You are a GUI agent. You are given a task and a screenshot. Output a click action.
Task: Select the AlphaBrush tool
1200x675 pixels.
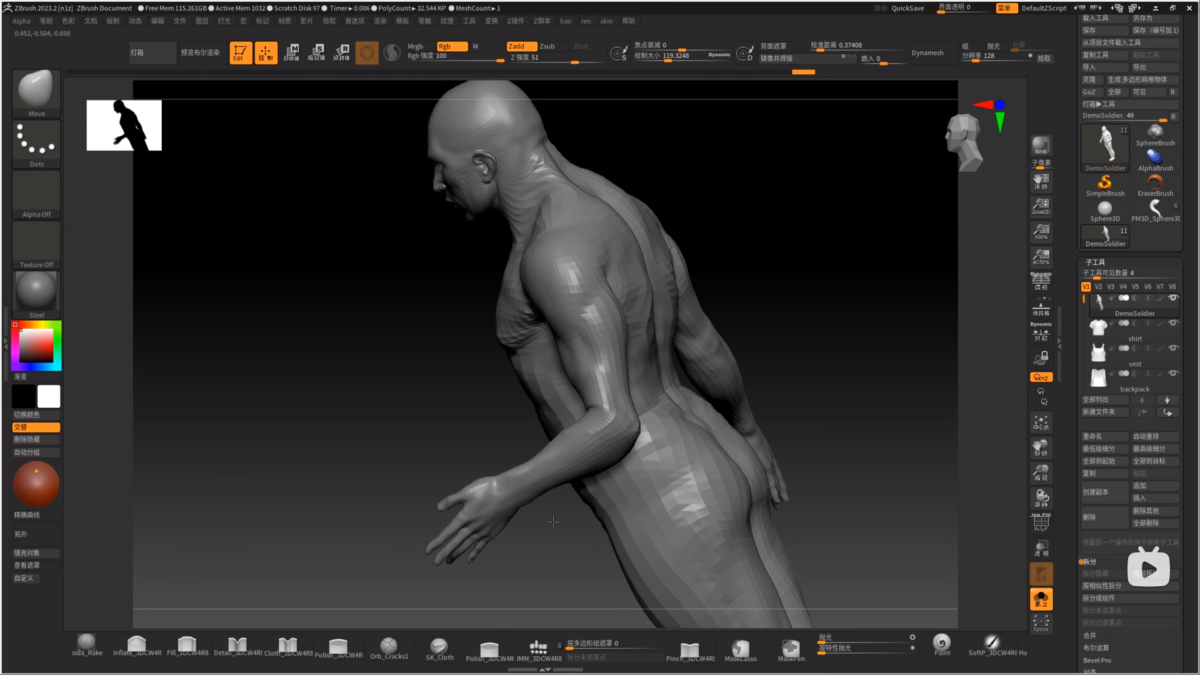(1155, 160)
